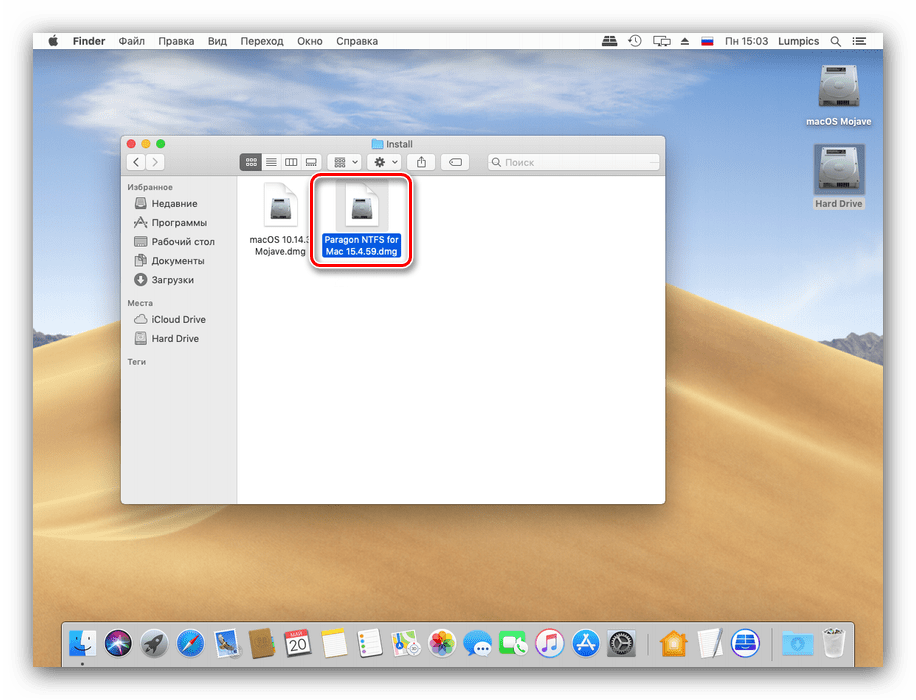
Task: Switch to column view
Action: 291,162
